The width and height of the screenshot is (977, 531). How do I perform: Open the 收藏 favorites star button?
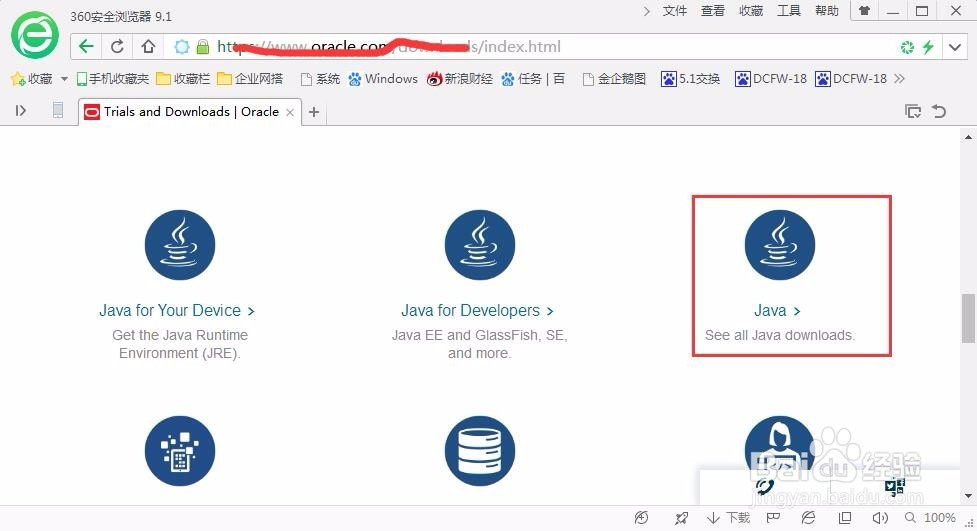pyautogui.click(x=31, y=79)
